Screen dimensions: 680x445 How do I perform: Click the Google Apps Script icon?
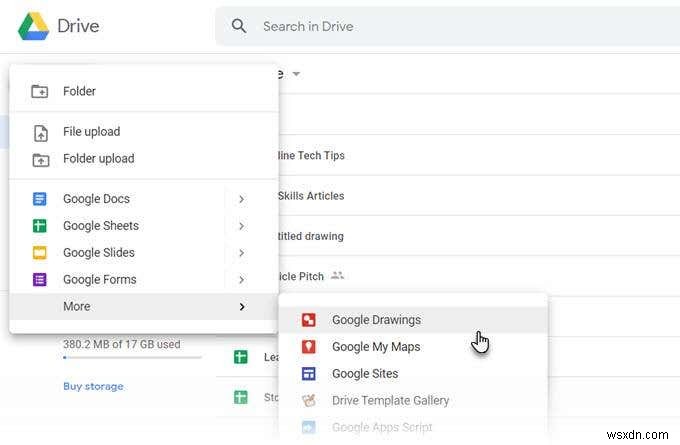click(309, 428)
